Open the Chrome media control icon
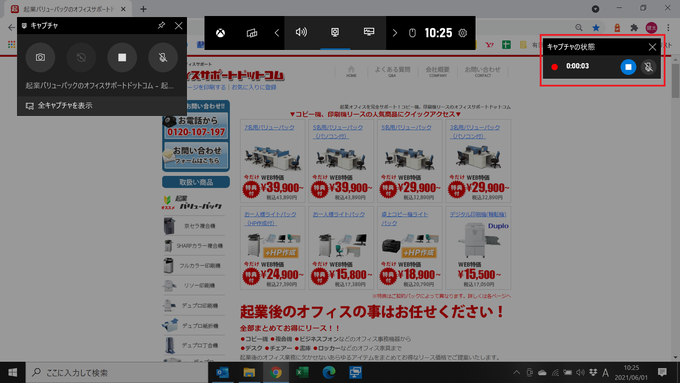 (x=595, y=9)
